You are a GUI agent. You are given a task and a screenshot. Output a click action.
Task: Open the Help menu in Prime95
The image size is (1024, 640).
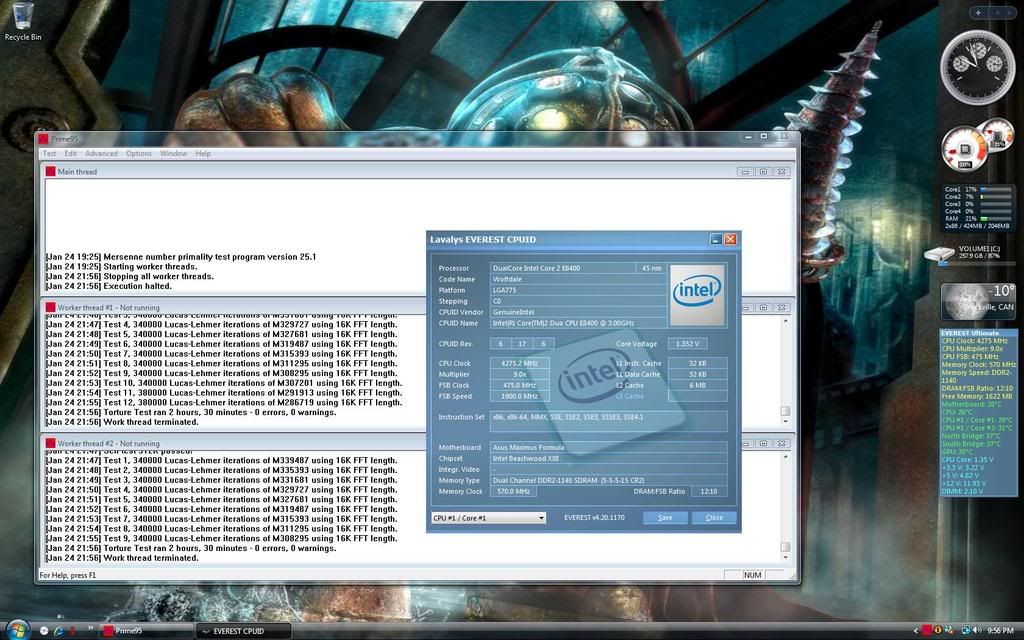coord(203,153)
